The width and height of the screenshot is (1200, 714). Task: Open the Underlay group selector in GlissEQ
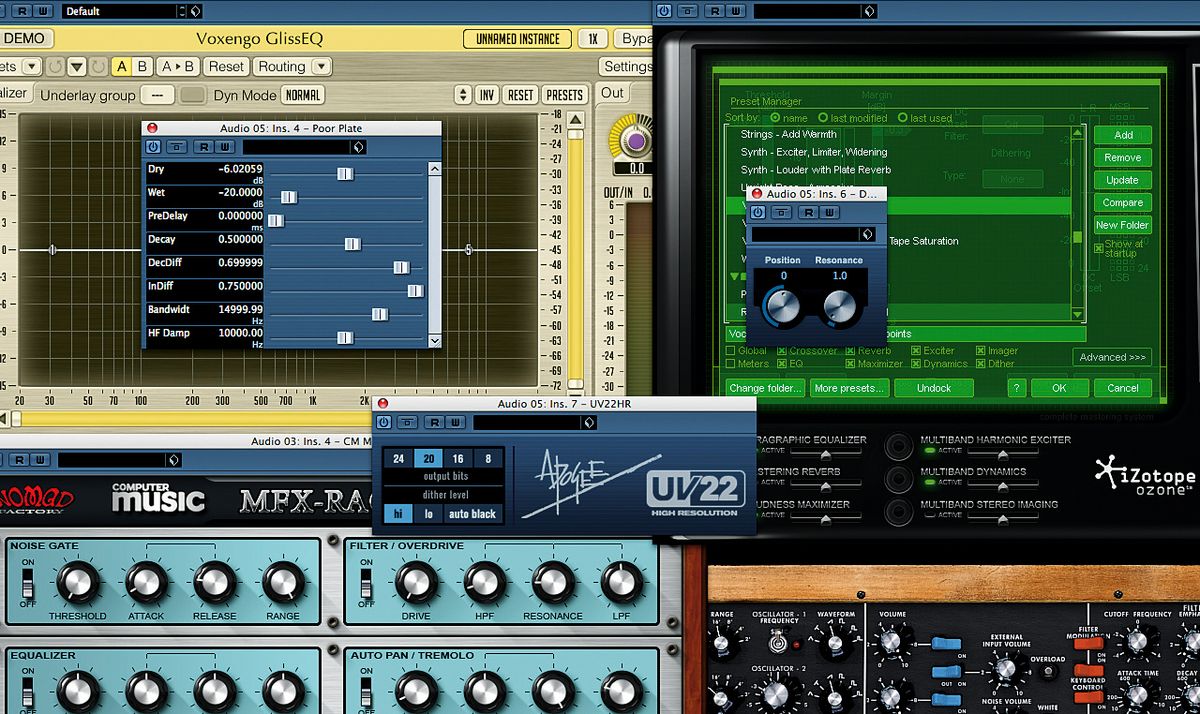[x=157, y=94]
